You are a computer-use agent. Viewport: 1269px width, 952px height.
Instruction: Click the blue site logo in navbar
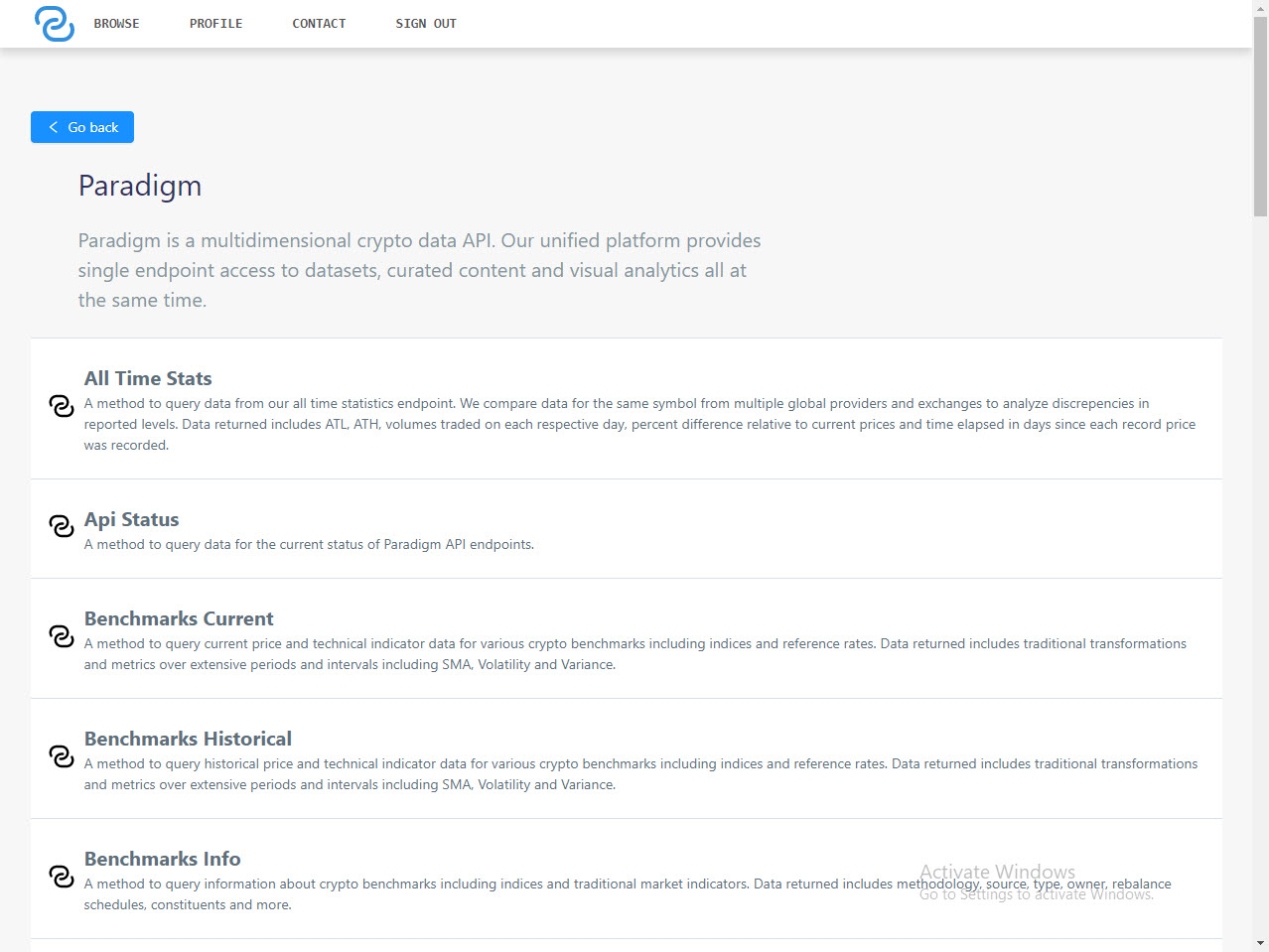click(55, 23)
